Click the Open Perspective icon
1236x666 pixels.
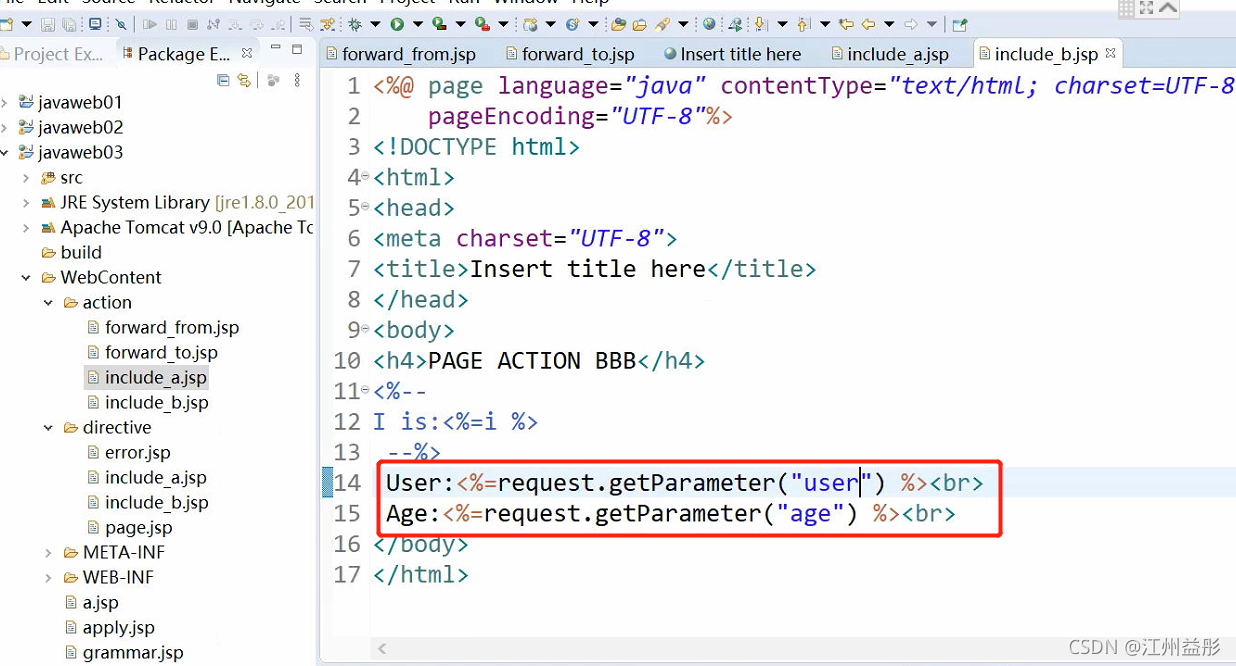tap(960, 24)
